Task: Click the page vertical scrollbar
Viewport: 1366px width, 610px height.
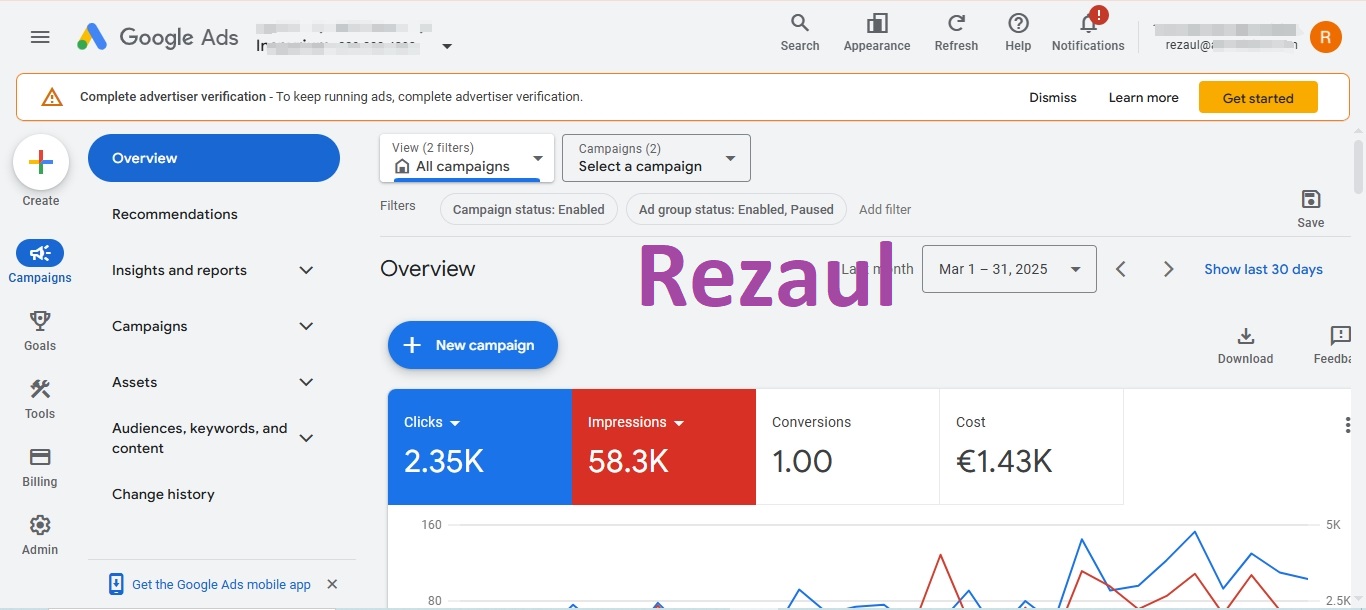Action: pyautogui.click(x=1359, y=166)
